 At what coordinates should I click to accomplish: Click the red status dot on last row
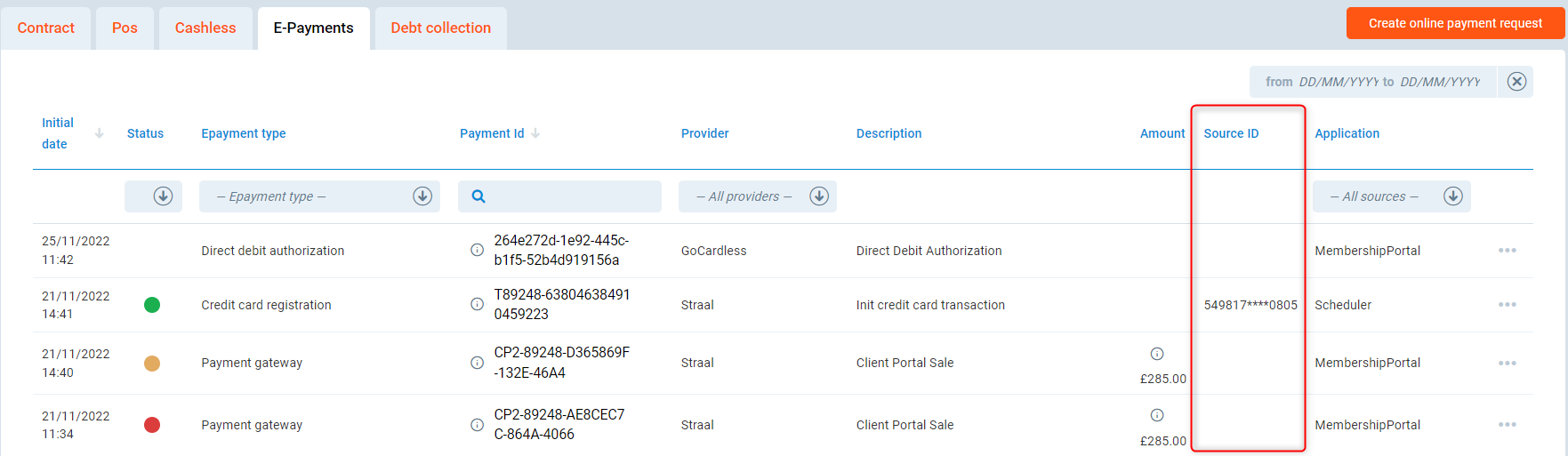(x=152, y=425)
